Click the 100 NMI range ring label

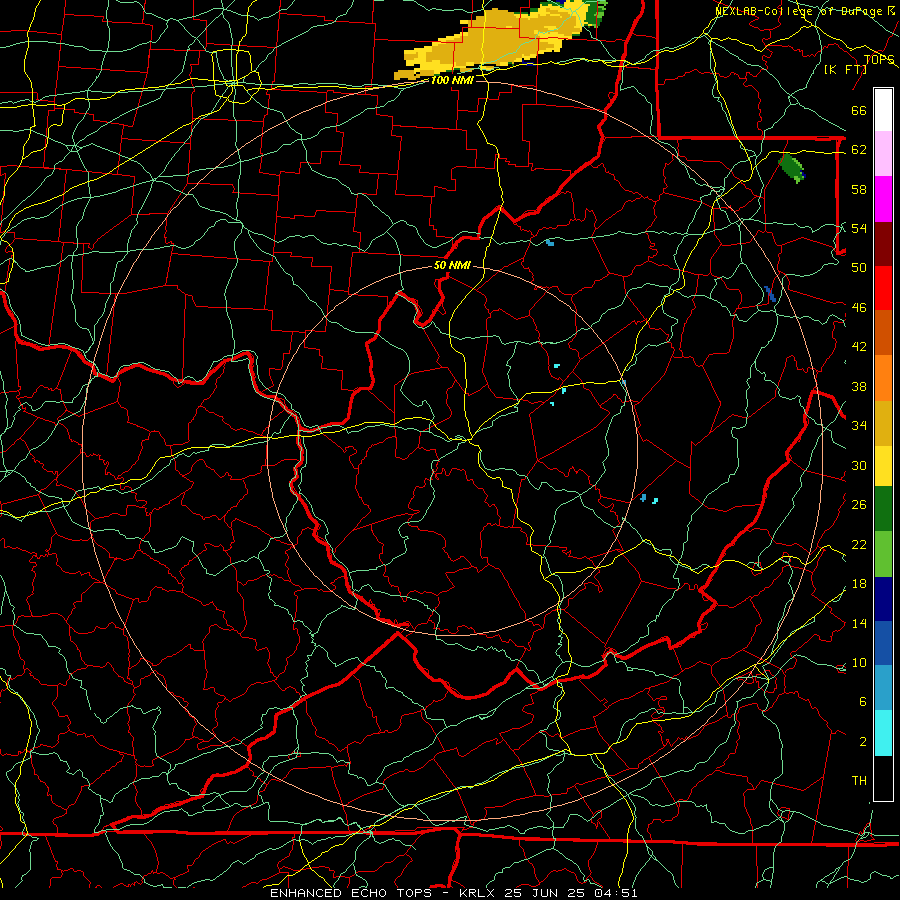click(x=452, y=80)
